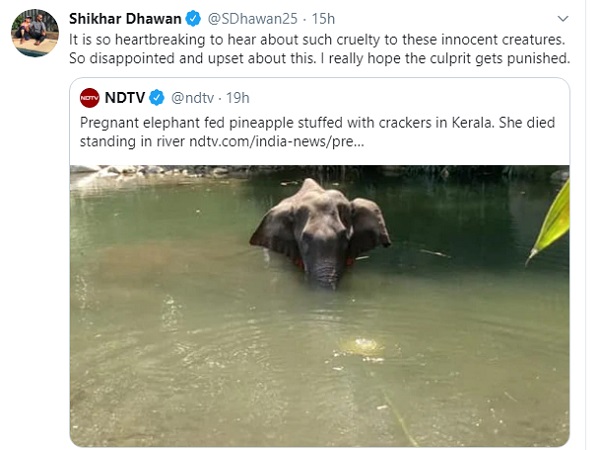Click the 'So disappointed and upset' tweet line
The height and width of the screenshot is (450, 600).
tap(319, 58)
